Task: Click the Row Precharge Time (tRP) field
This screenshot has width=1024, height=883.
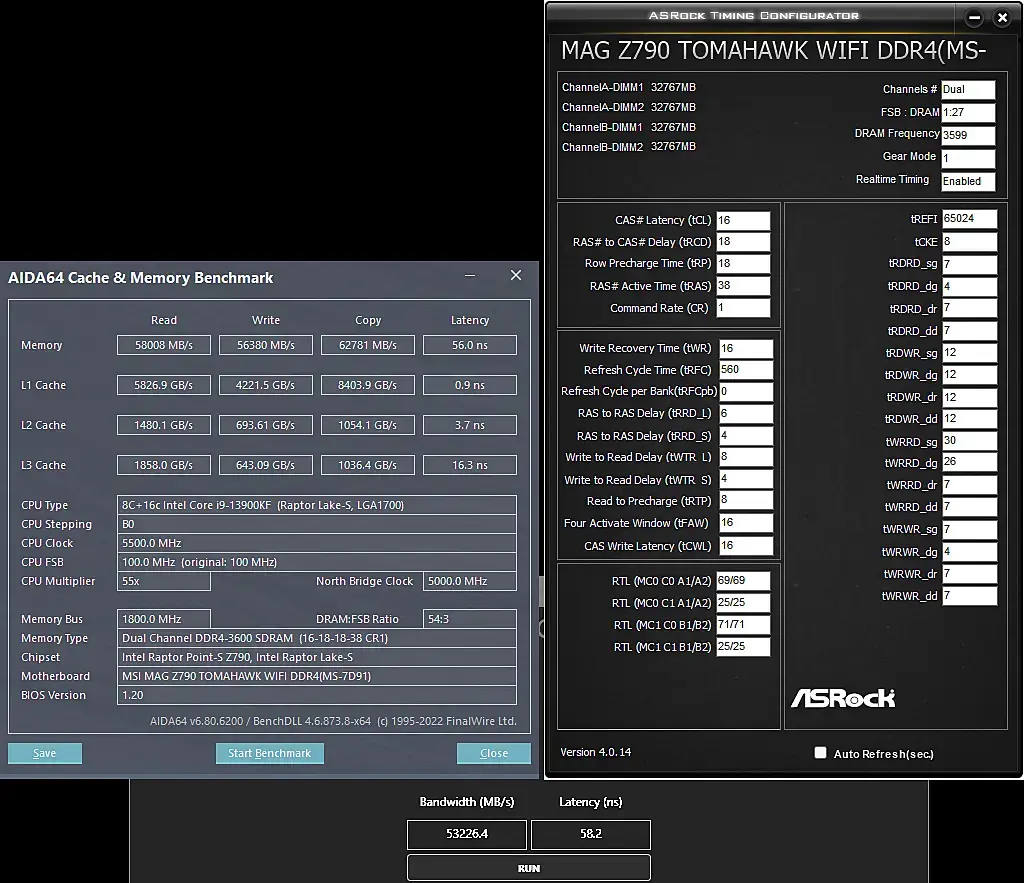Action: click(x=743, y=263)
